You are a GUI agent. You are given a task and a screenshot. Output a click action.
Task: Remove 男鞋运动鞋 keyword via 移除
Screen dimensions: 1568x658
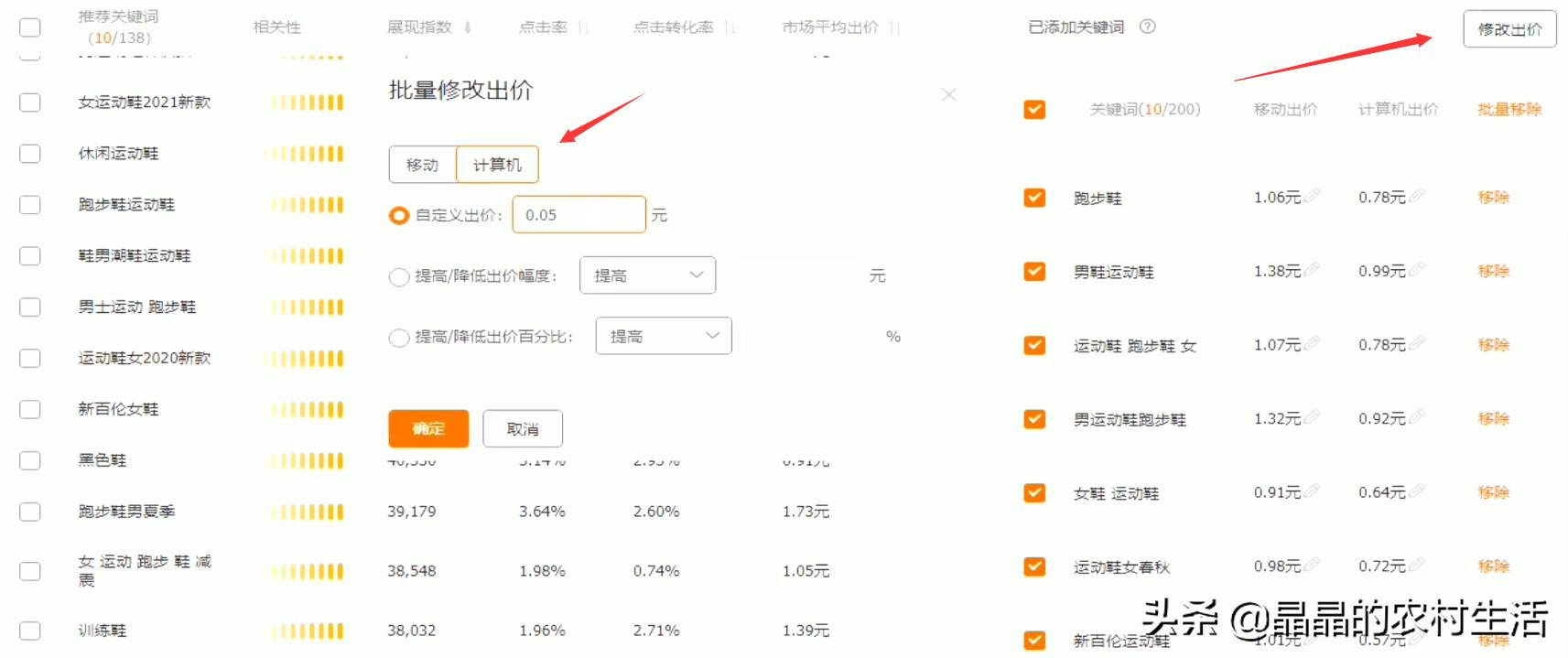(1493, 271)
